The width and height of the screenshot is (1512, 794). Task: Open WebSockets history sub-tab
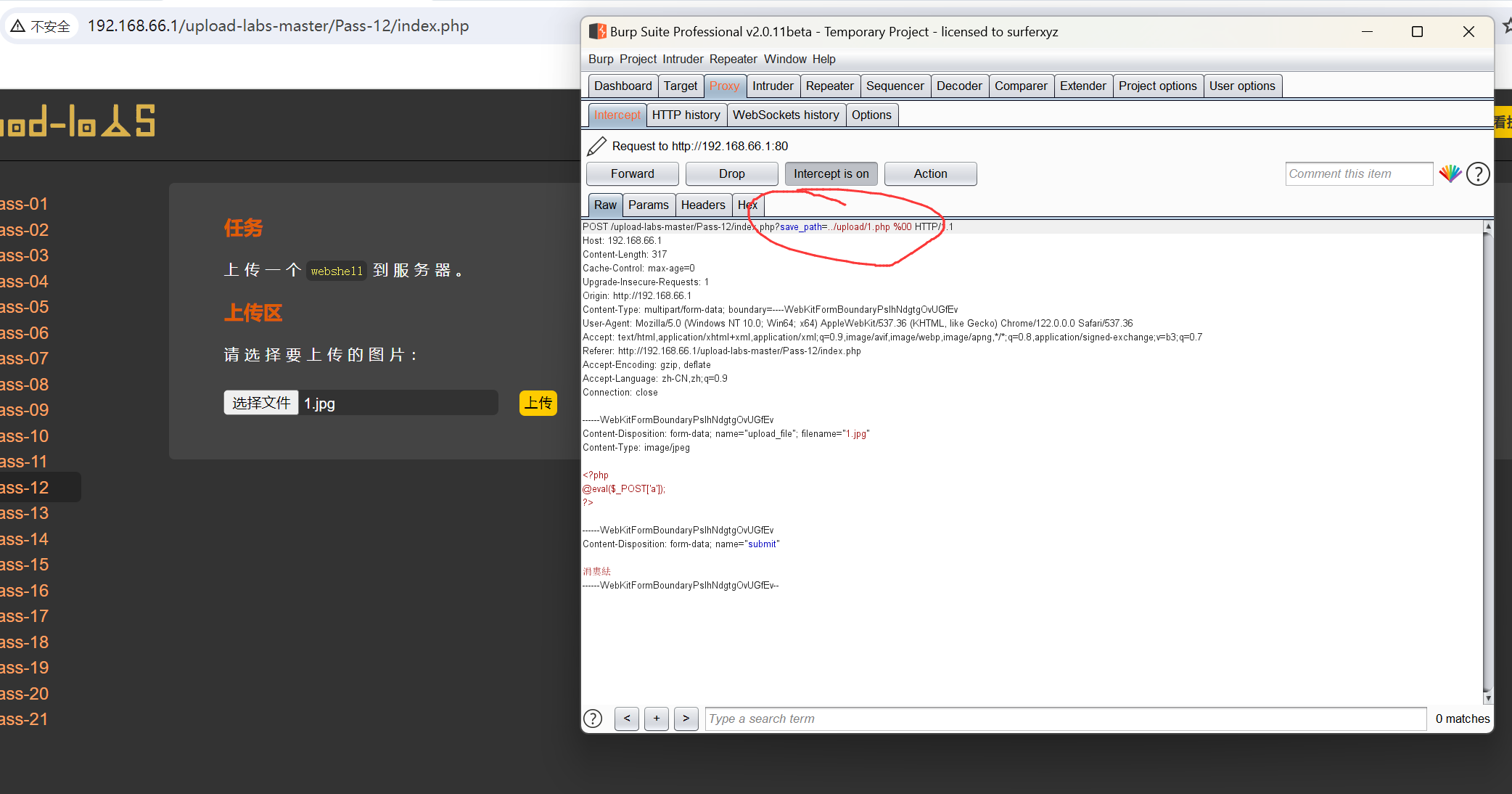(x=786, y=115)
